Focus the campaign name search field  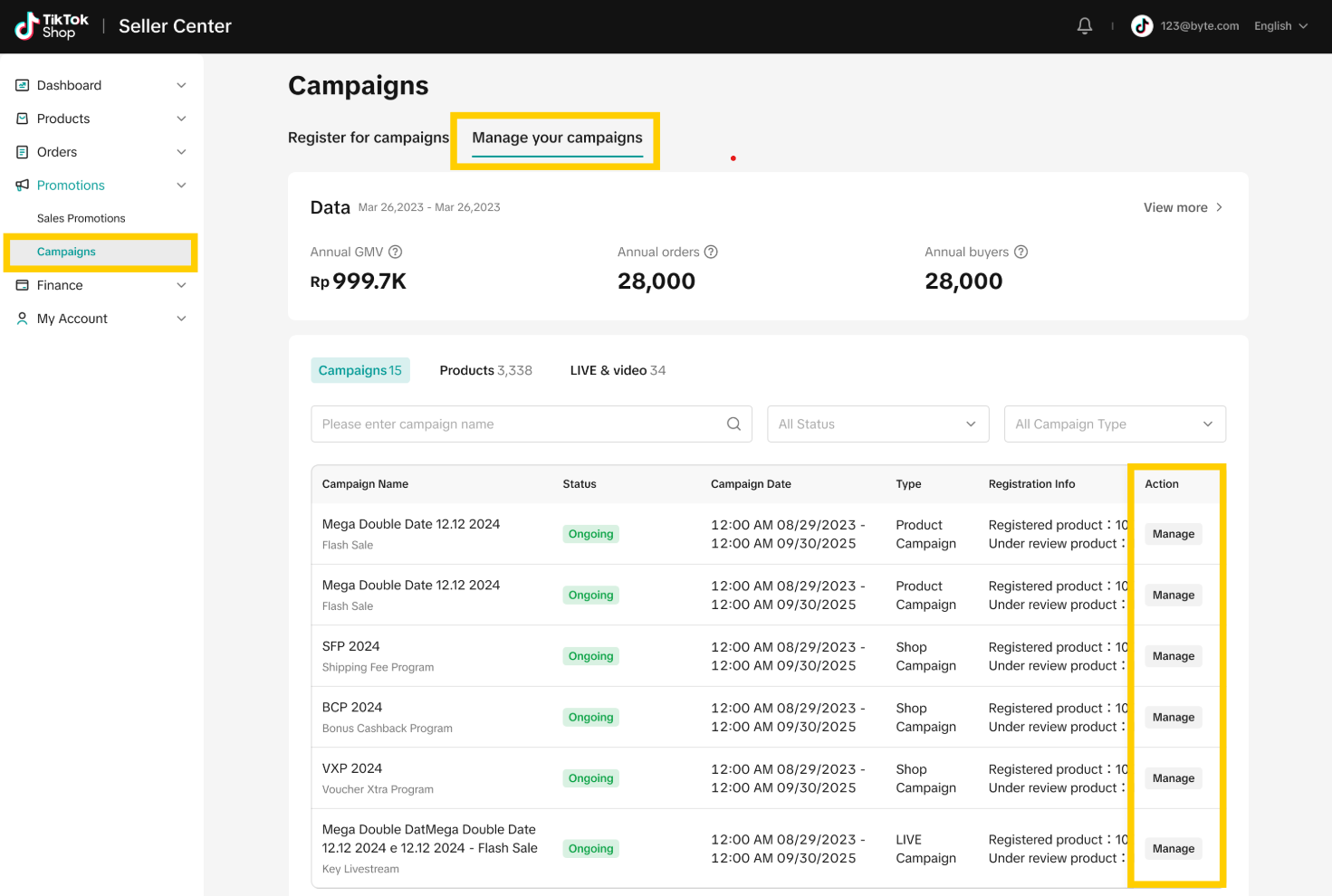[516, 424]
